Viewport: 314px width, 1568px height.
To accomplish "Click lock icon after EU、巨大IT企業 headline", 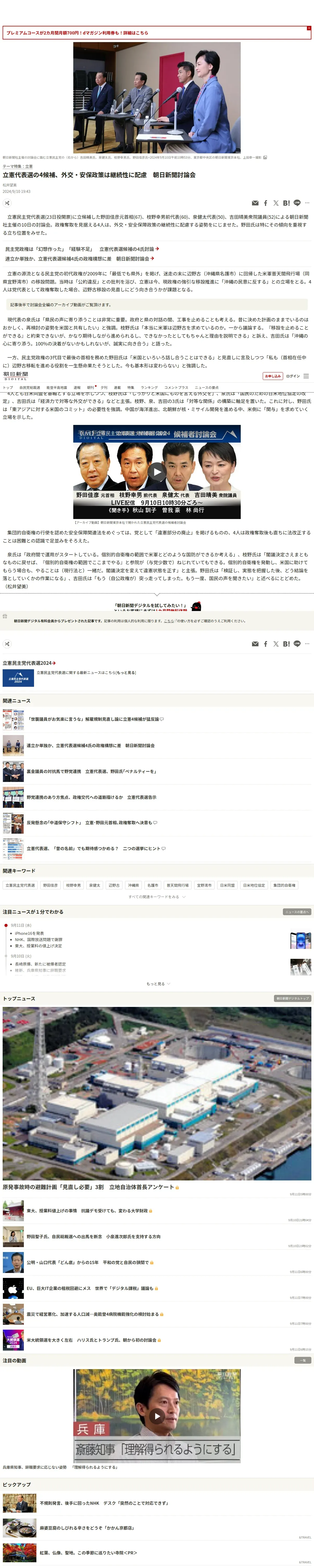I will pos(156,1289).
